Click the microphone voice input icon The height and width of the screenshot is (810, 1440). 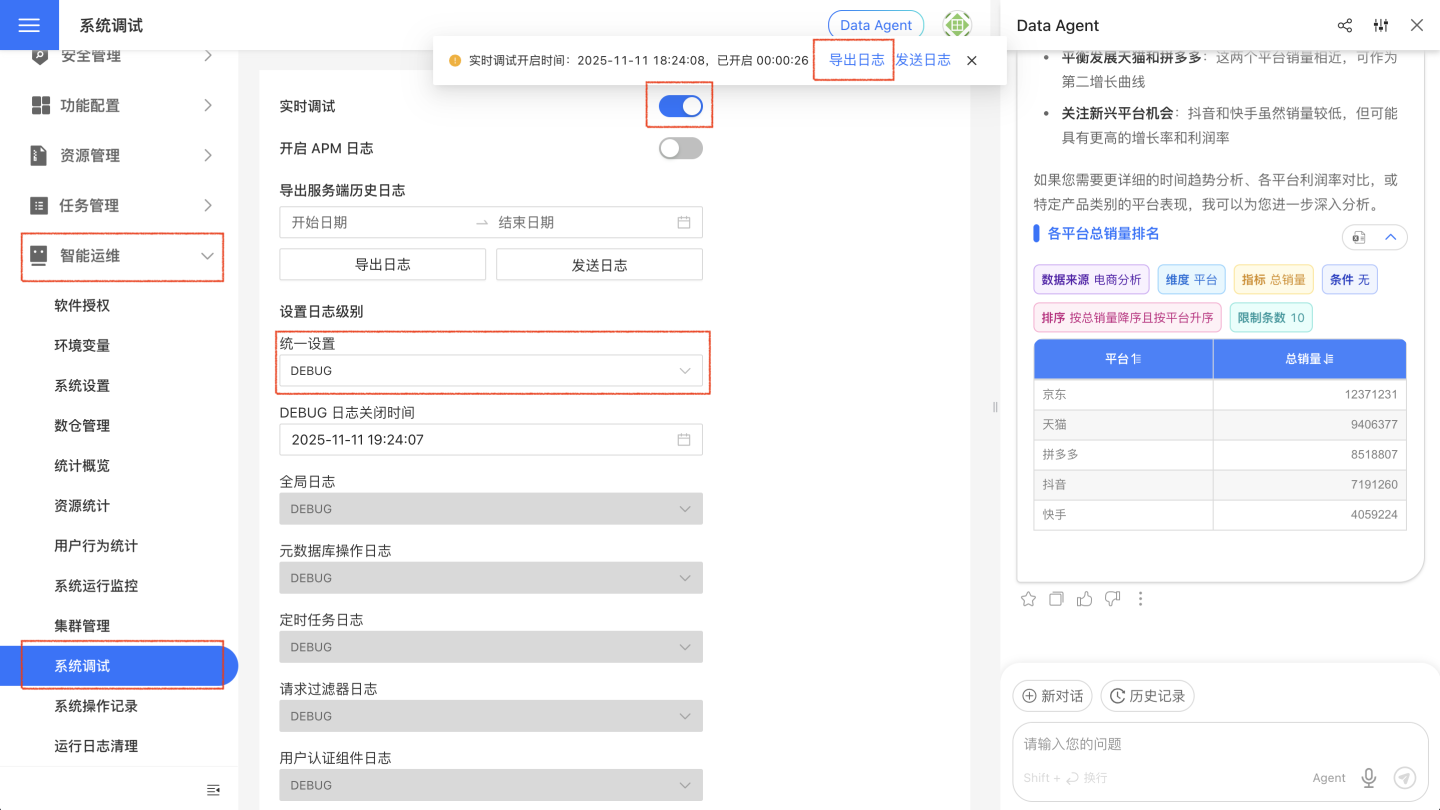click(x=1369, y=778)
